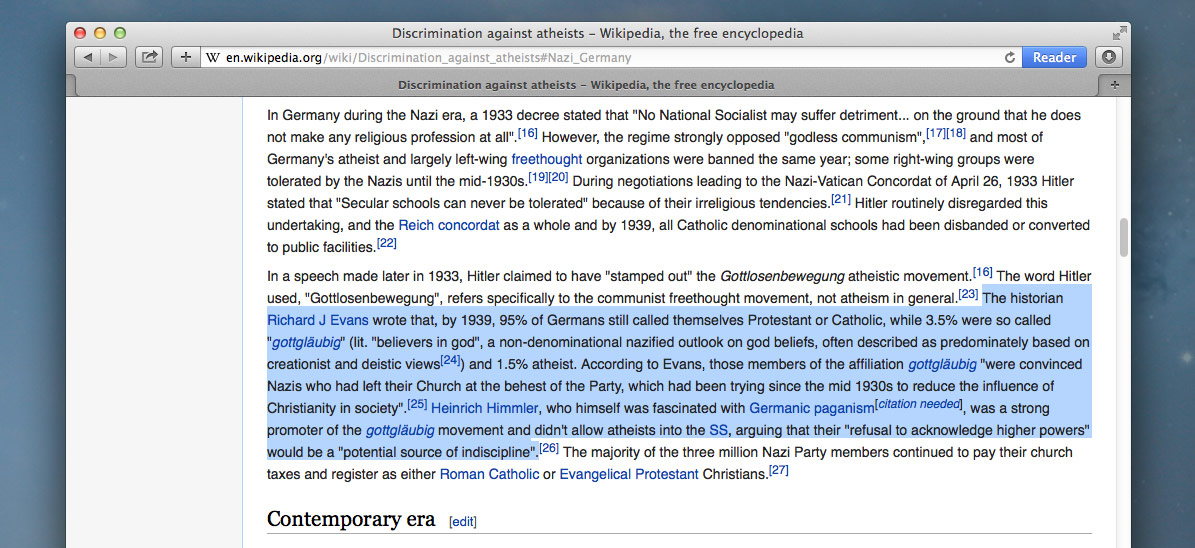Reload the page with refresh icon
The width and height of the screenshot is (1195, 548).
pos(1009,58)
